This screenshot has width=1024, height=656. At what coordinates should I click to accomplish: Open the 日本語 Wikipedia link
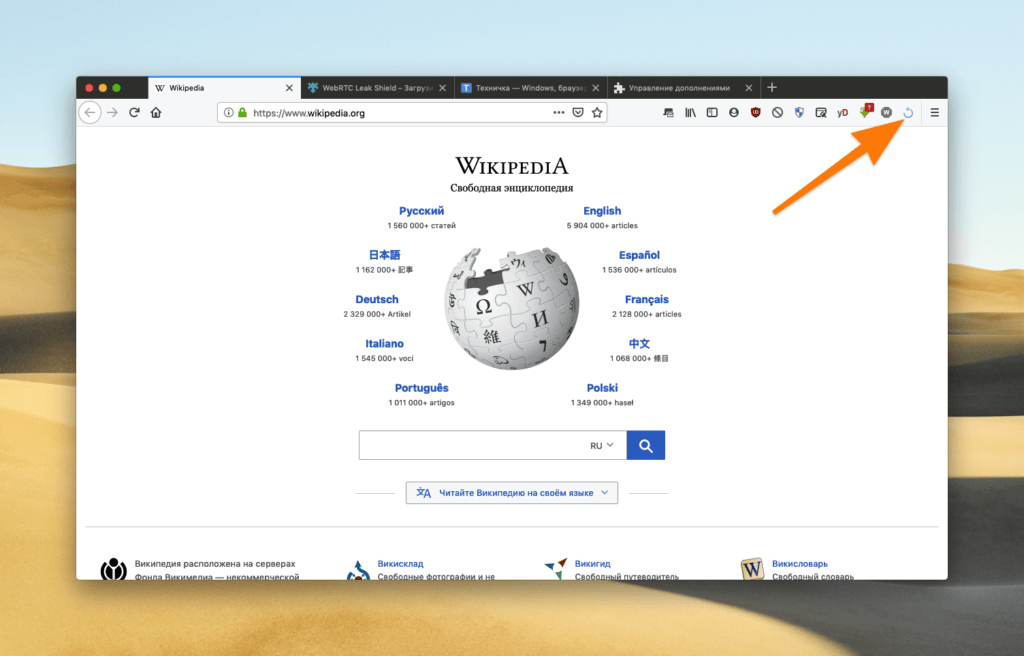tap(385, 255)
